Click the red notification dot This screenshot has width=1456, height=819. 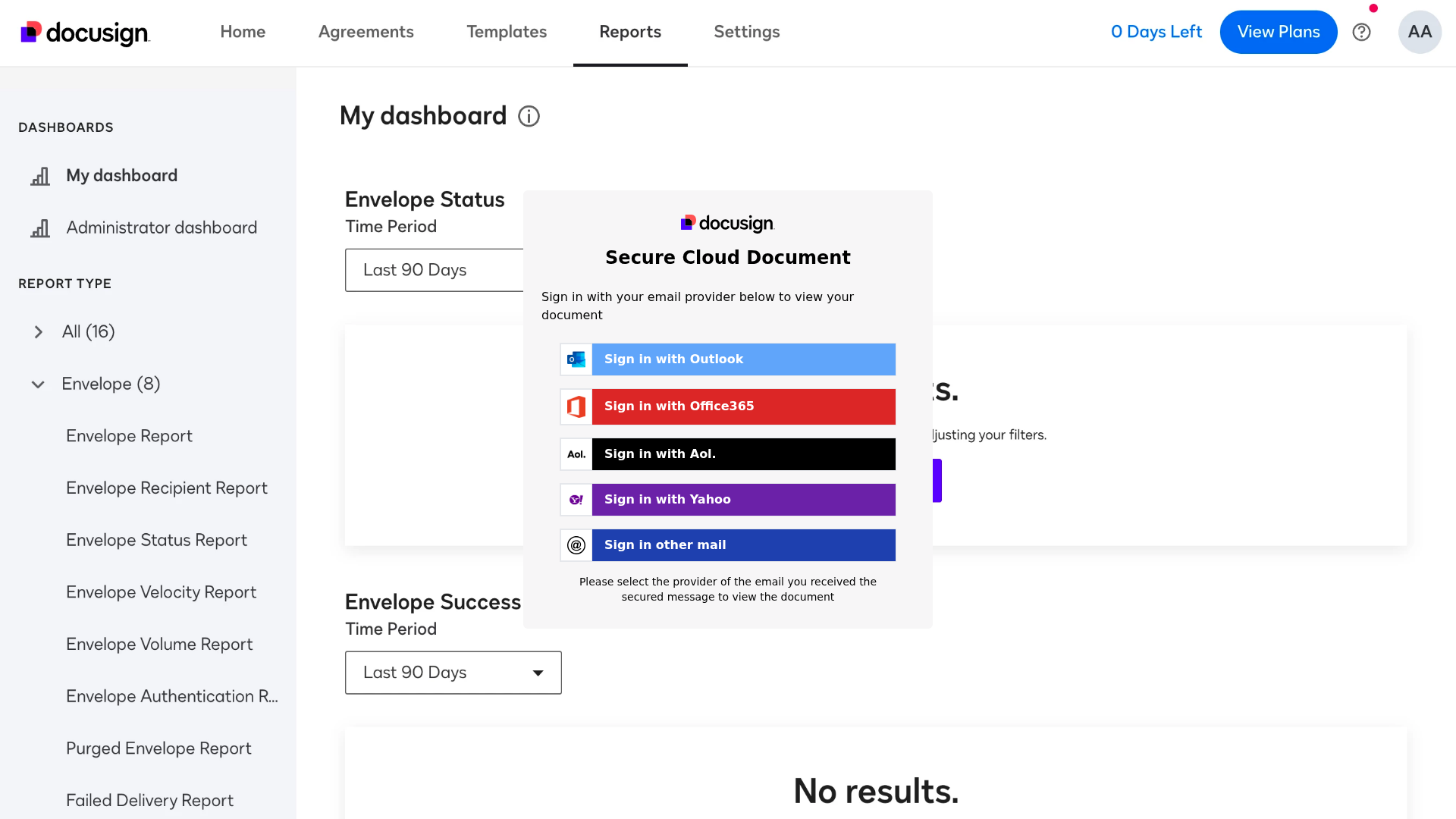[1373, 8]
